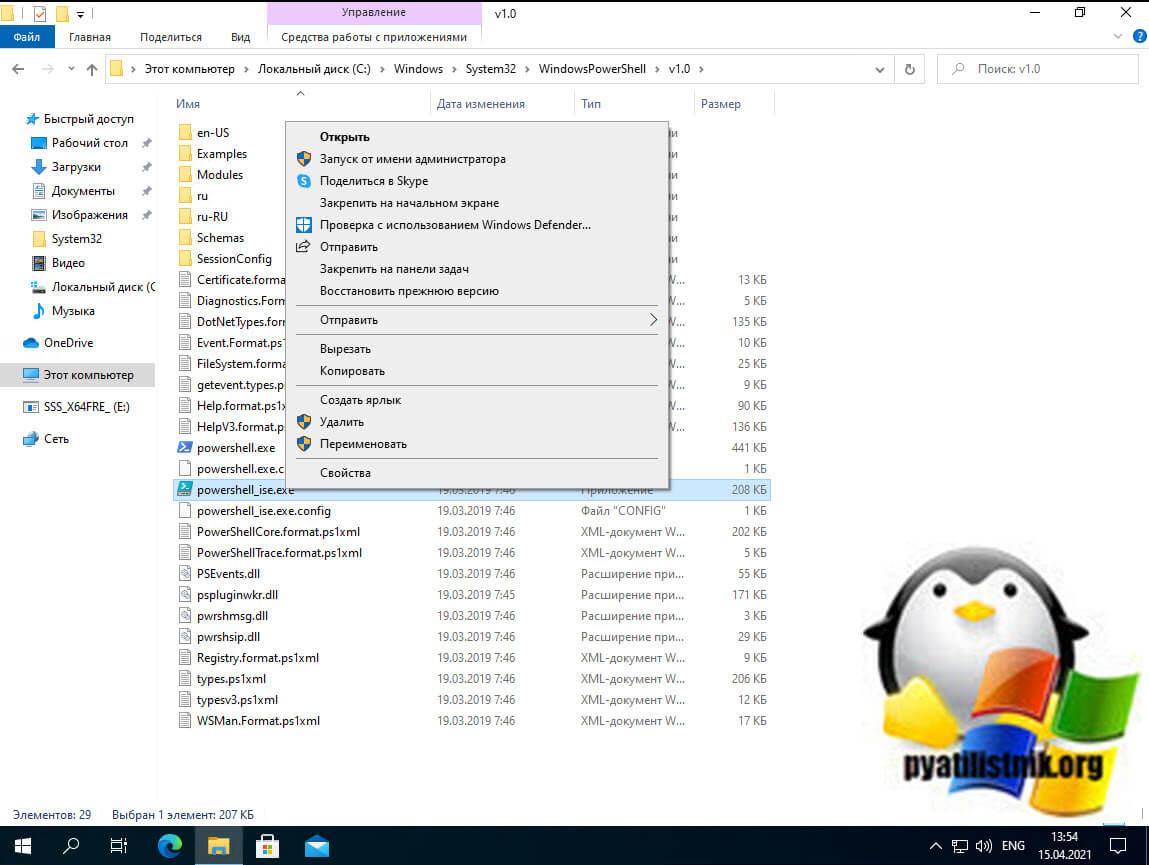Image resolution: width=1149 pixels, height=865 pixels.
Task: Select Копировать in context menu
Action: click(476, 371)
